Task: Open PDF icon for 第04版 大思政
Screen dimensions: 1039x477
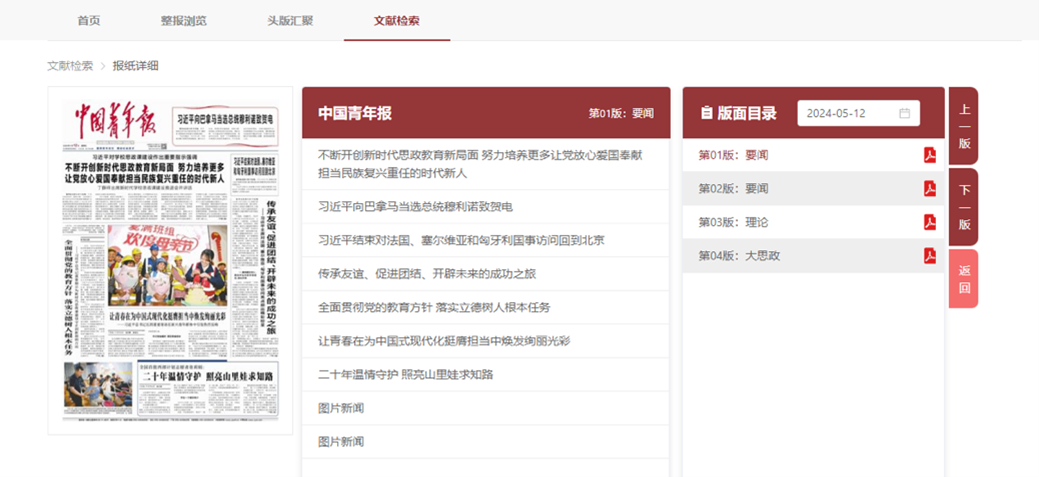Action: (x=930, y=256)
